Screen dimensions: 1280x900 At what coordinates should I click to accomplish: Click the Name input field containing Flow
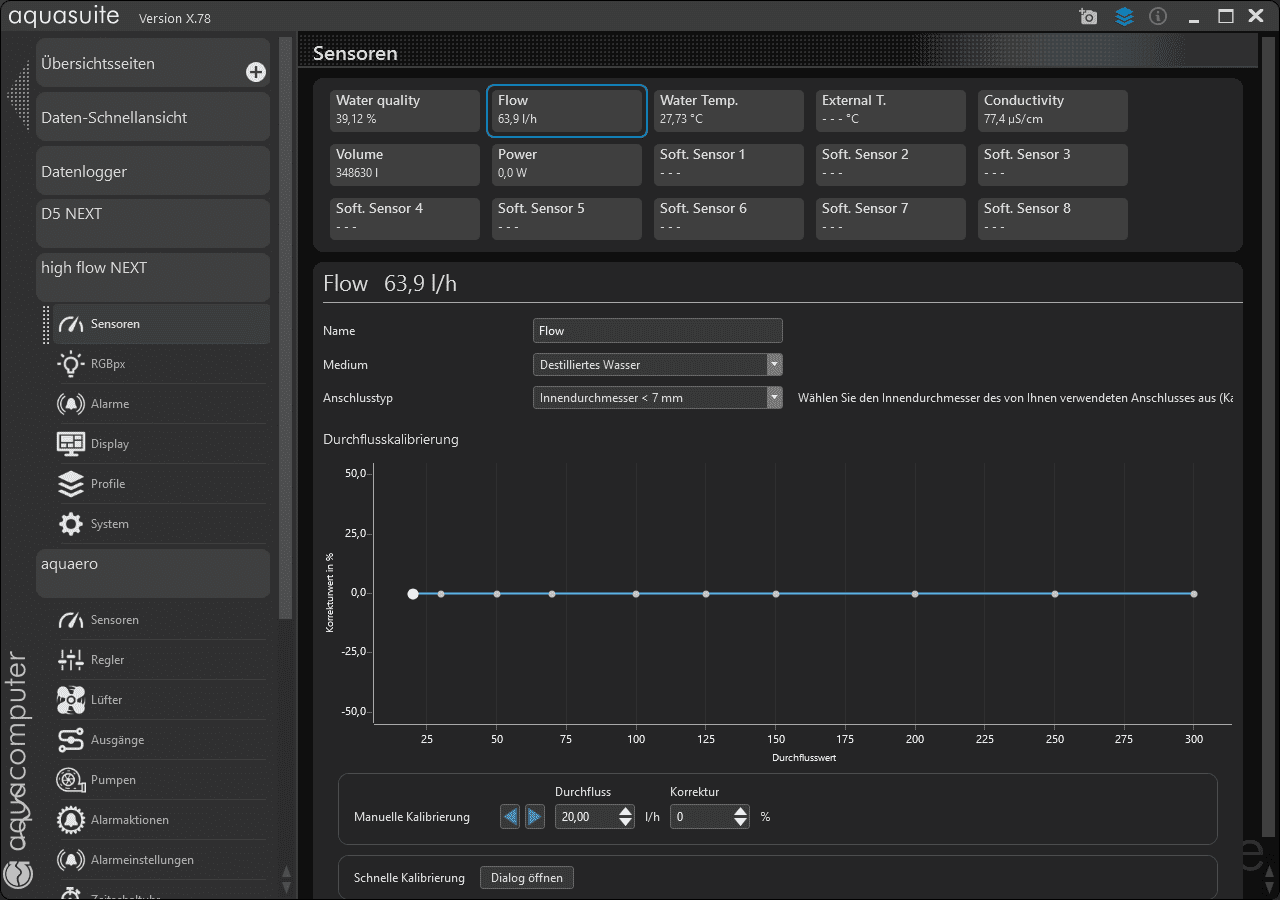pyautogui.click(x=658, y=331)
